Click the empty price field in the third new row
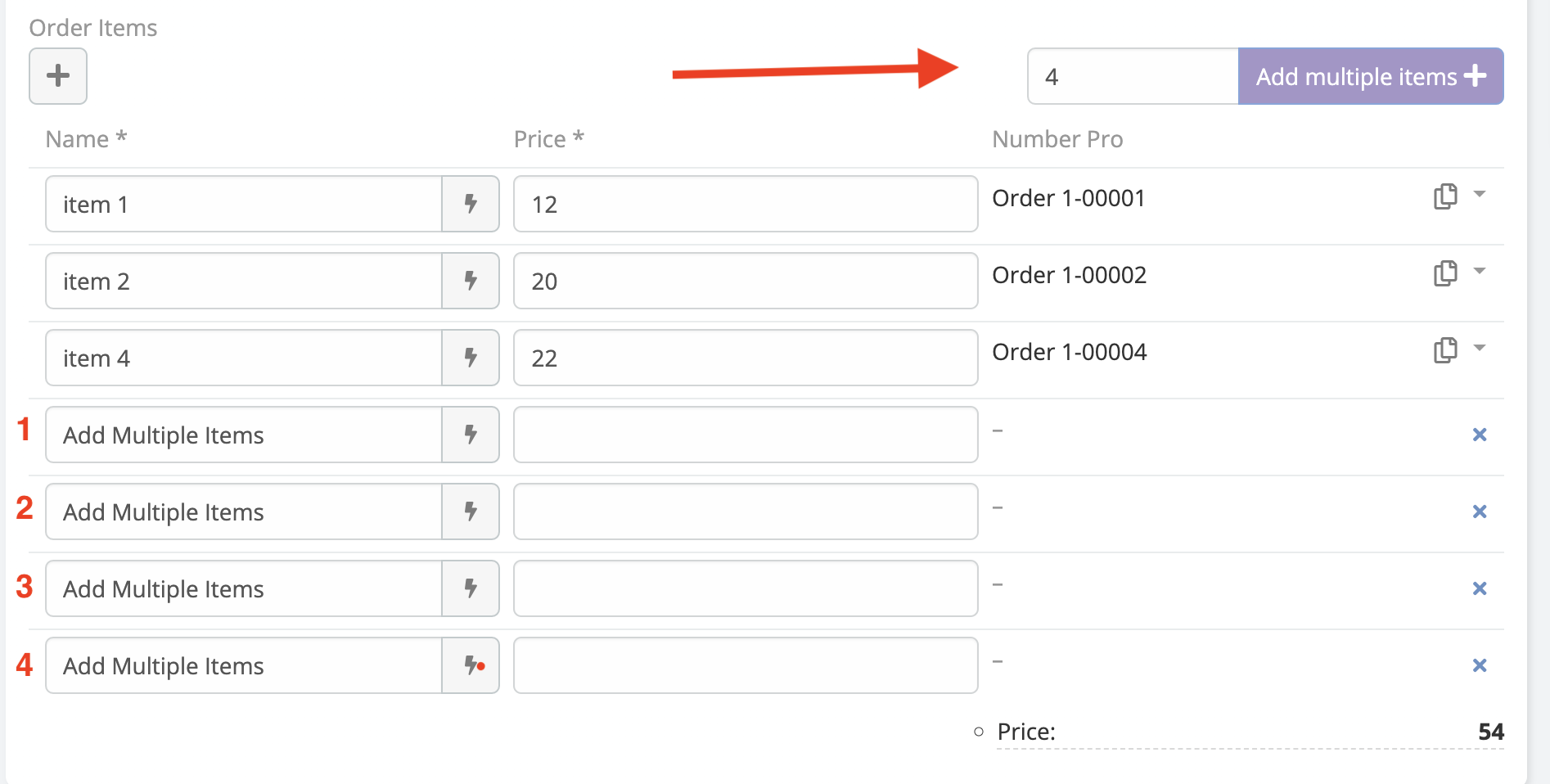 745,588
